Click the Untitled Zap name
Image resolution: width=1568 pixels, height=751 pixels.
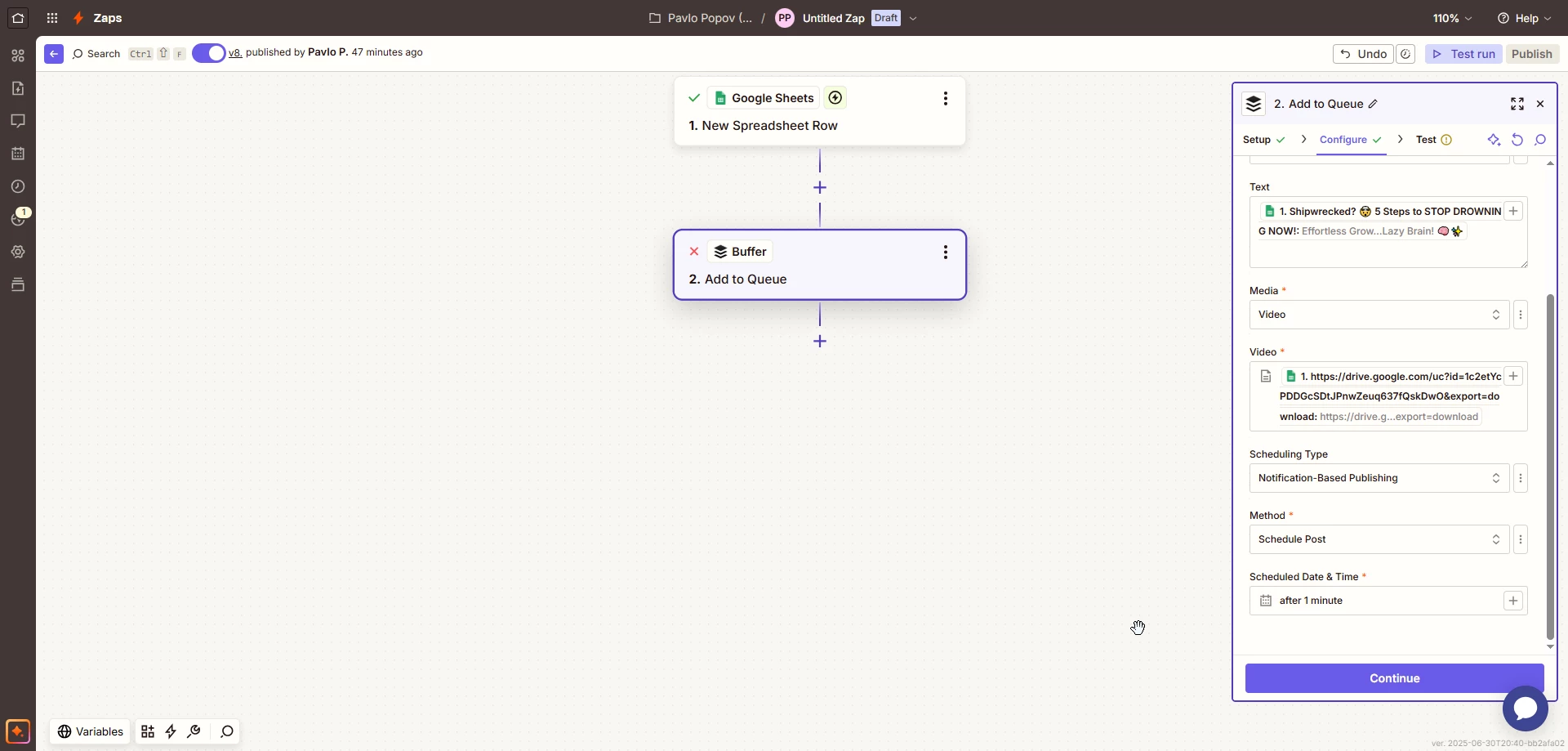(833, 18)
